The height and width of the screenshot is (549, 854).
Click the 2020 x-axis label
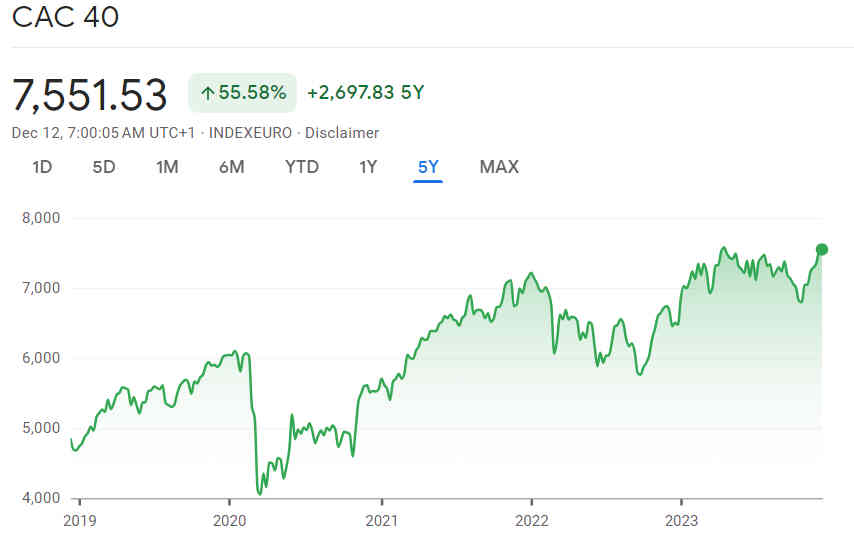pyautogui.click(x=230, y=520)
